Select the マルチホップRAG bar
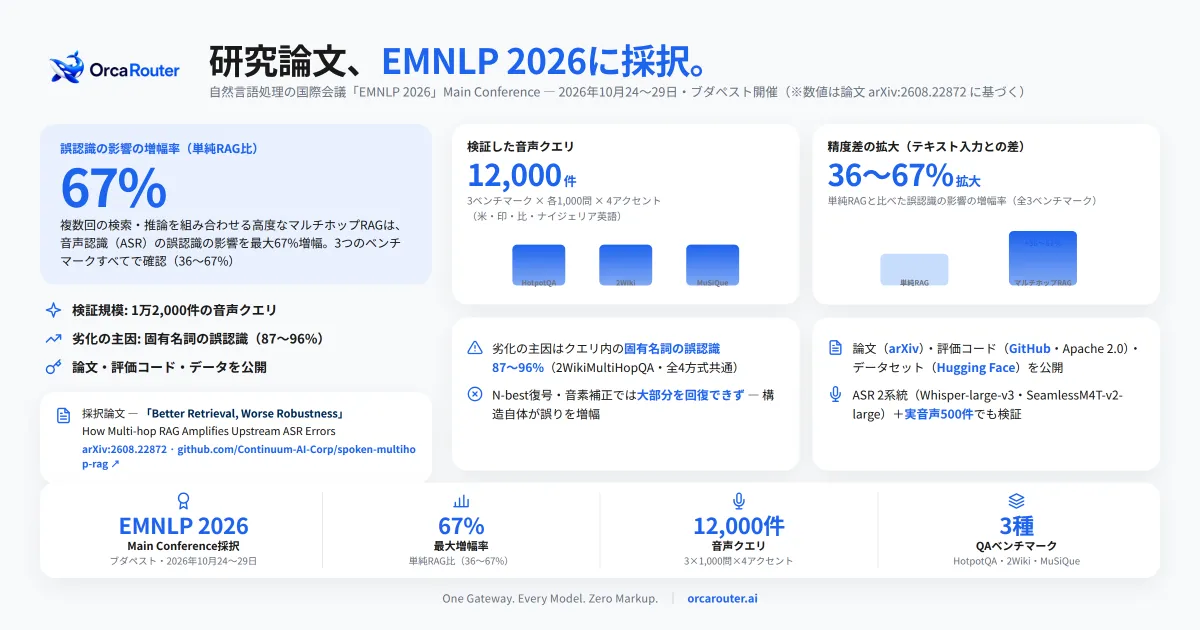Viewport: 1200px width, 630px height. pyautogui.click(x=1043, y=260)
